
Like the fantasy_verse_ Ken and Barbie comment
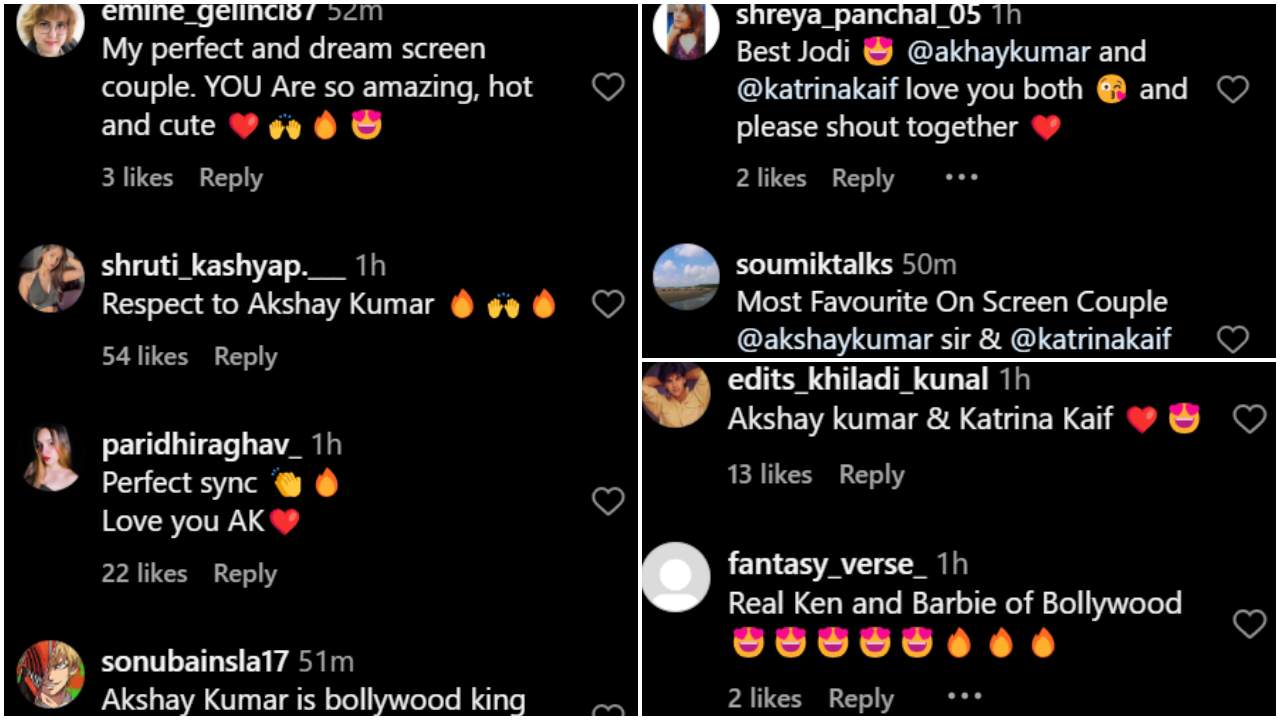pos(1249,624)
